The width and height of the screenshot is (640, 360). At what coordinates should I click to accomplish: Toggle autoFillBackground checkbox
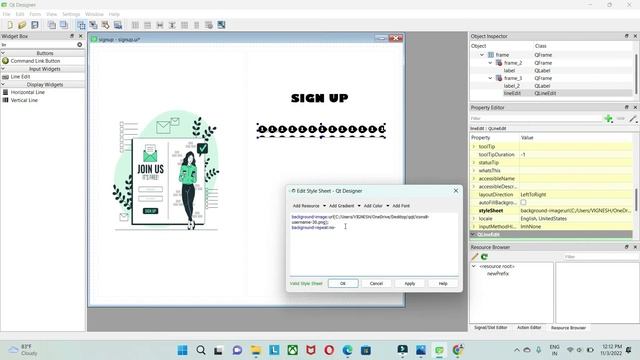[523, 202]
